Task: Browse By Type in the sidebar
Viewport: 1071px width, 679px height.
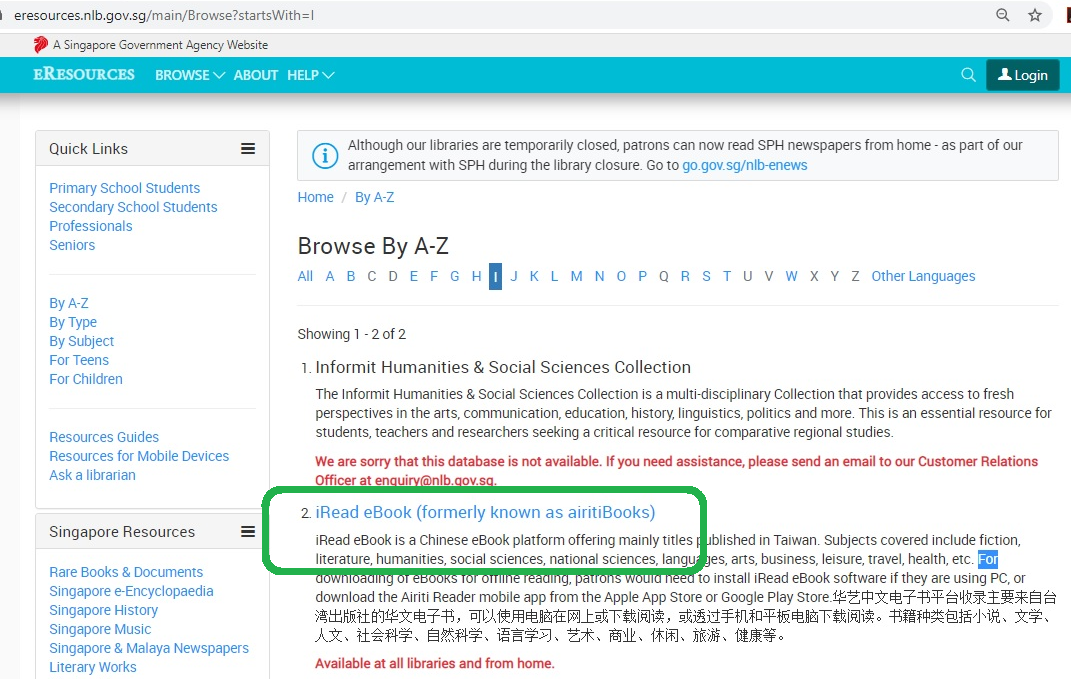Action: tap(73, 322)
